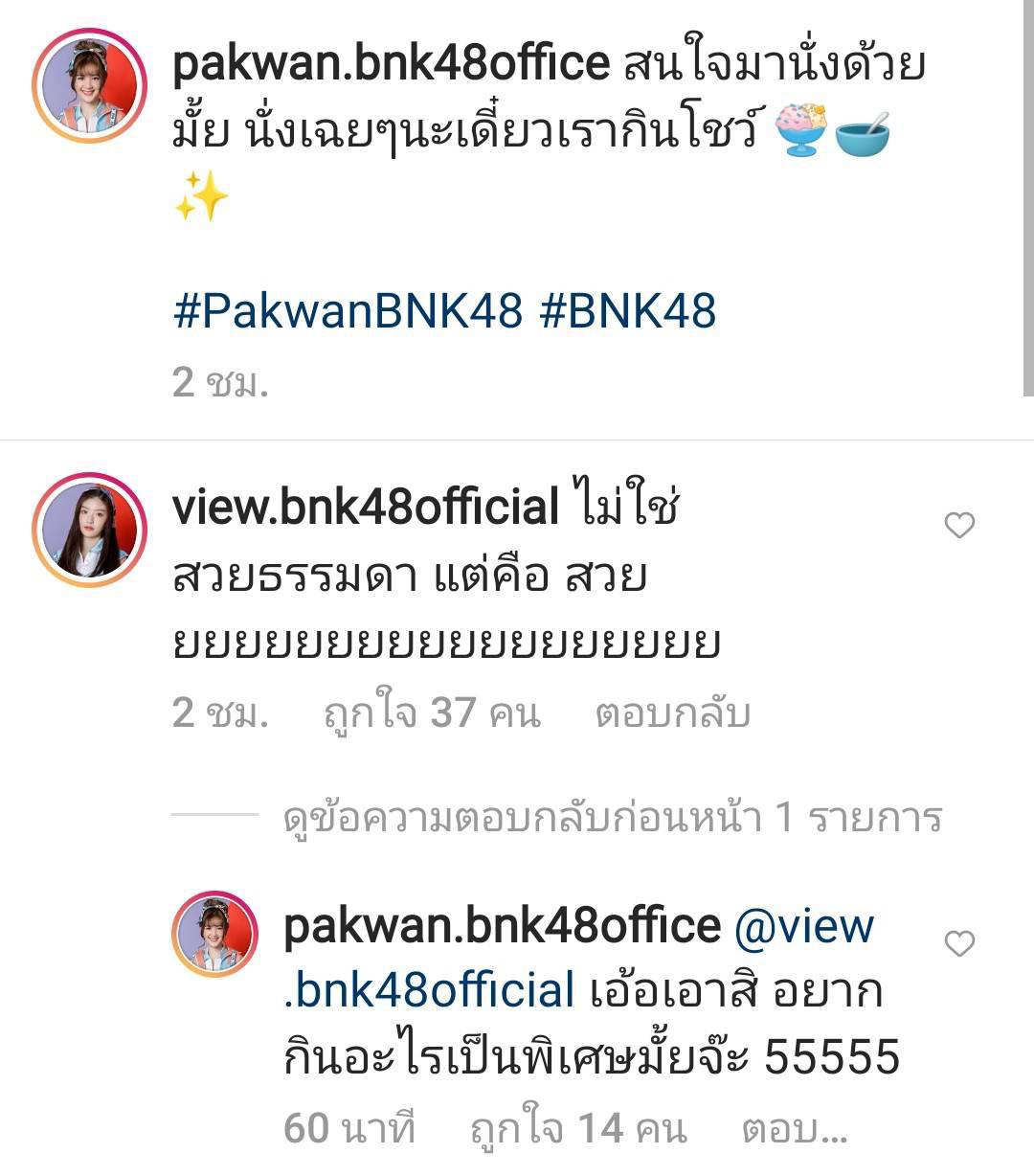Like view.bnk48official's comment with the heart icon
Viewport: 1034px width, 1176px height.
tap(959, 525)
